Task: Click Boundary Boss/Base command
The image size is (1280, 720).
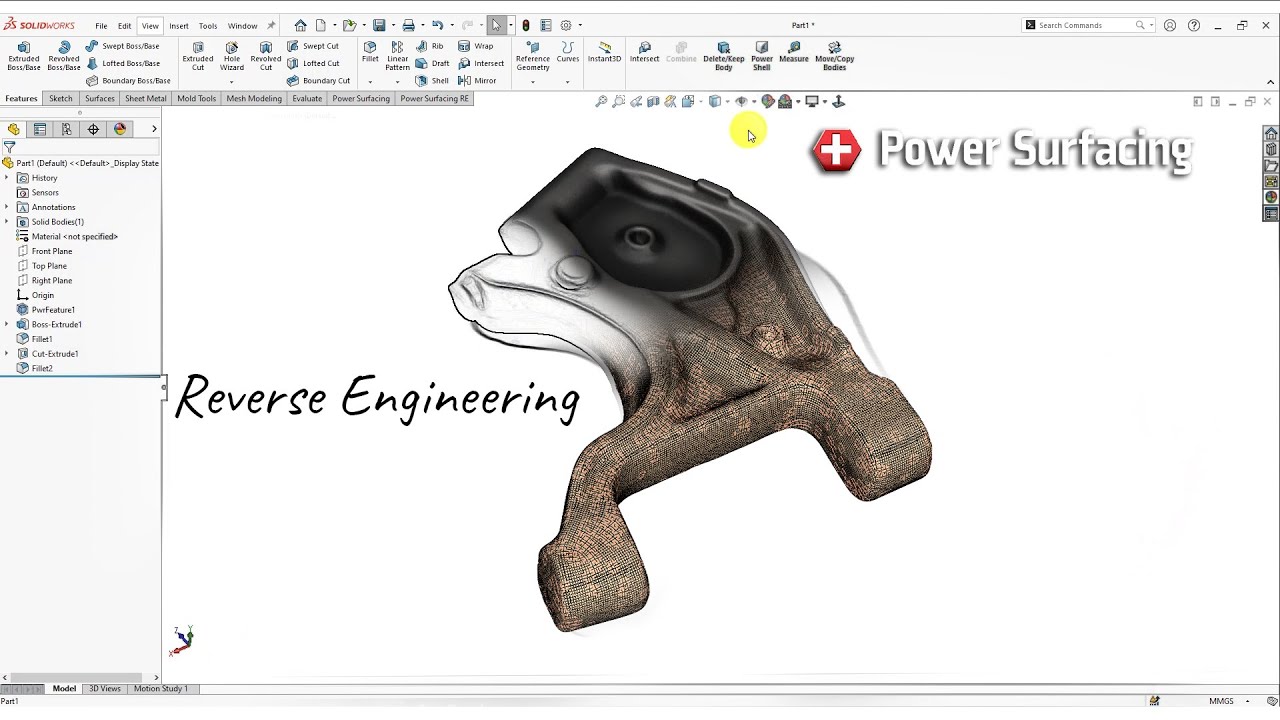Action: coord(128,80)
